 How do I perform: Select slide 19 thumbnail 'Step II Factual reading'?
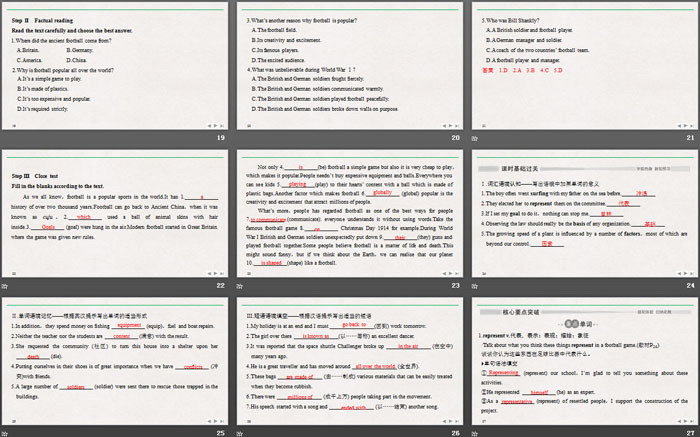[x=115, y=66]
